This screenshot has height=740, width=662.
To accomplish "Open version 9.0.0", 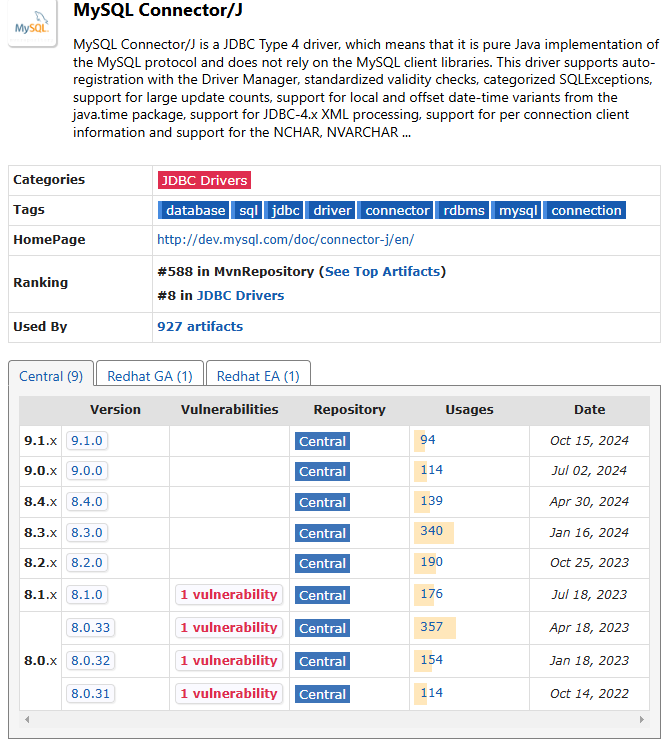I will pyautogui.click(x=87, y=471).
